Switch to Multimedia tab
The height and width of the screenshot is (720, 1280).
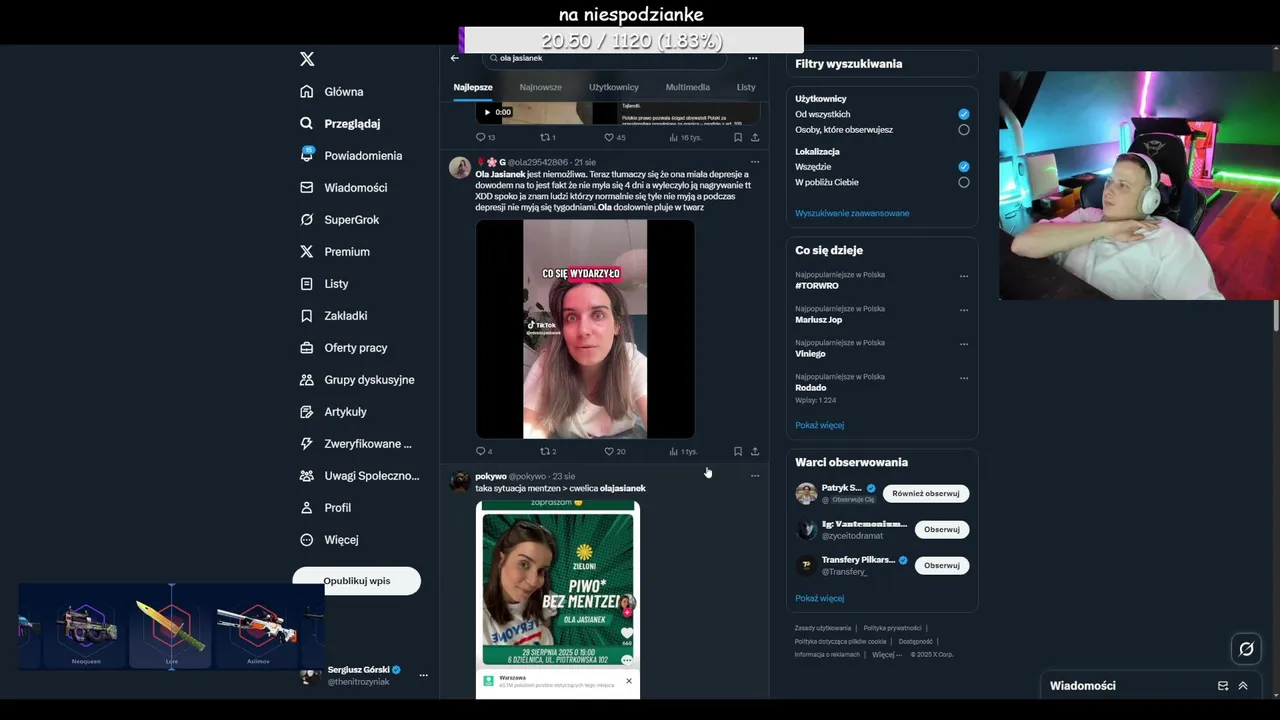click(x=688, y=87)
